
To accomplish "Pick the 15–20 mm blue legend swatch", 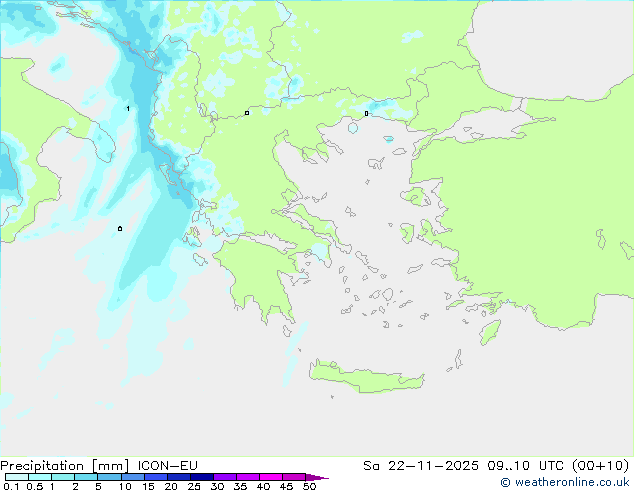I will coord(155,477).
